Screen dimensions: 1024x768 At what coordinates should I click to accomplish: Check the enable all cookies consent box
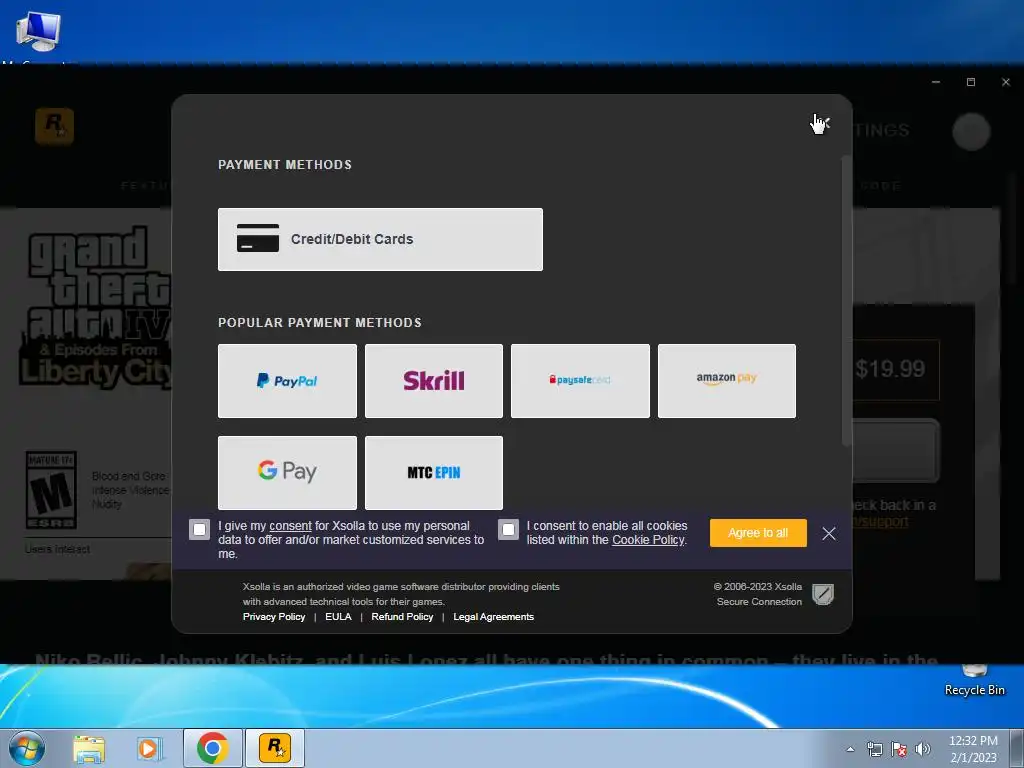click(x=508, y=530)
